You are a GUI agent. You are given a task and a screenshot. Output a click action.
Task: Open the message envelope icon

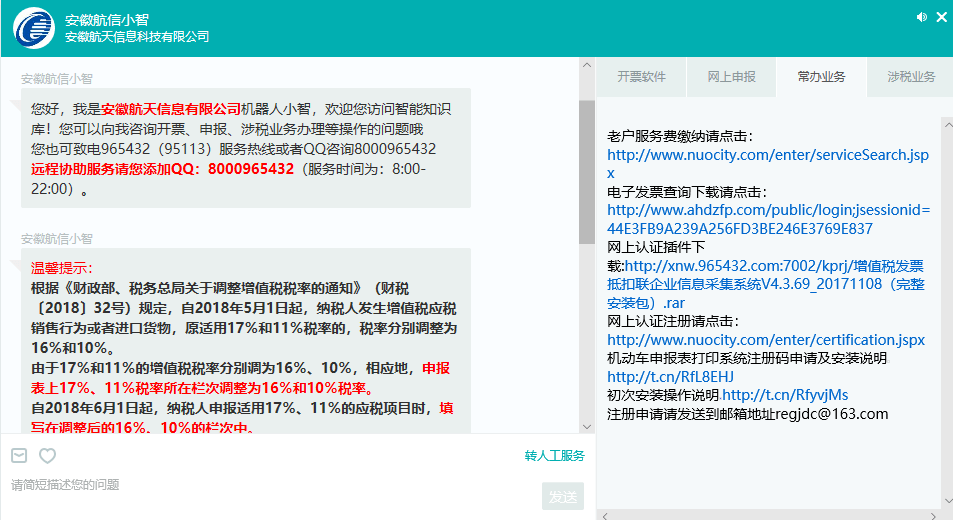click(x=19, y=455)
